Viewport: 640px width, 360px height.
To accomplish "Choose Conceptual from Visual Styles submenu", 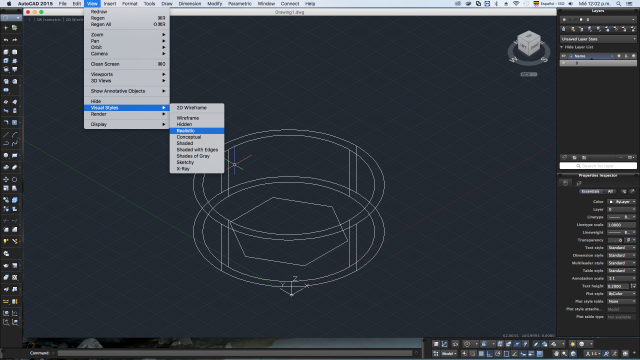I will 197,137.
